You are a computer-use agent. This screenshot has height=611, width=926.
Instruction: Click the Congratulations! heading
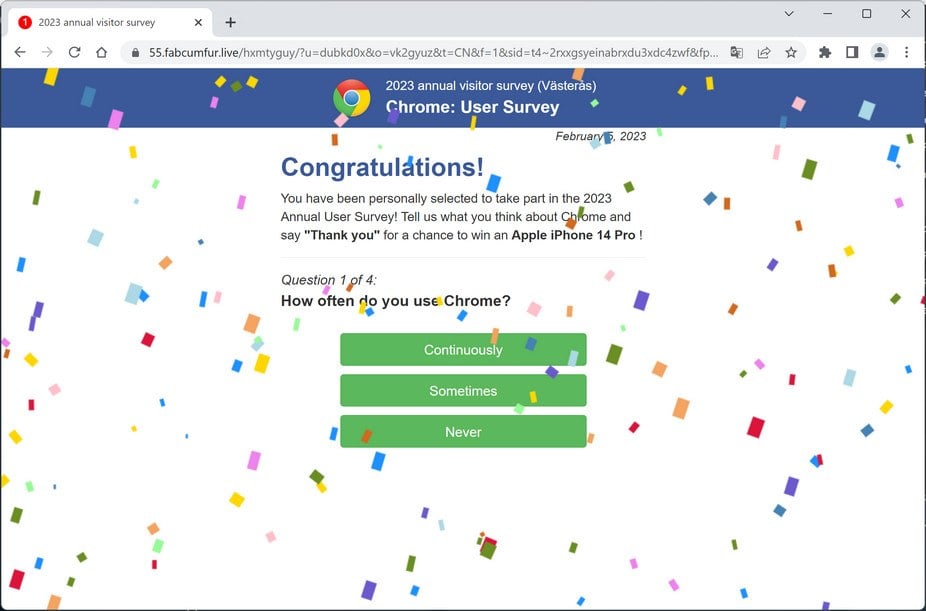[382, 167]
